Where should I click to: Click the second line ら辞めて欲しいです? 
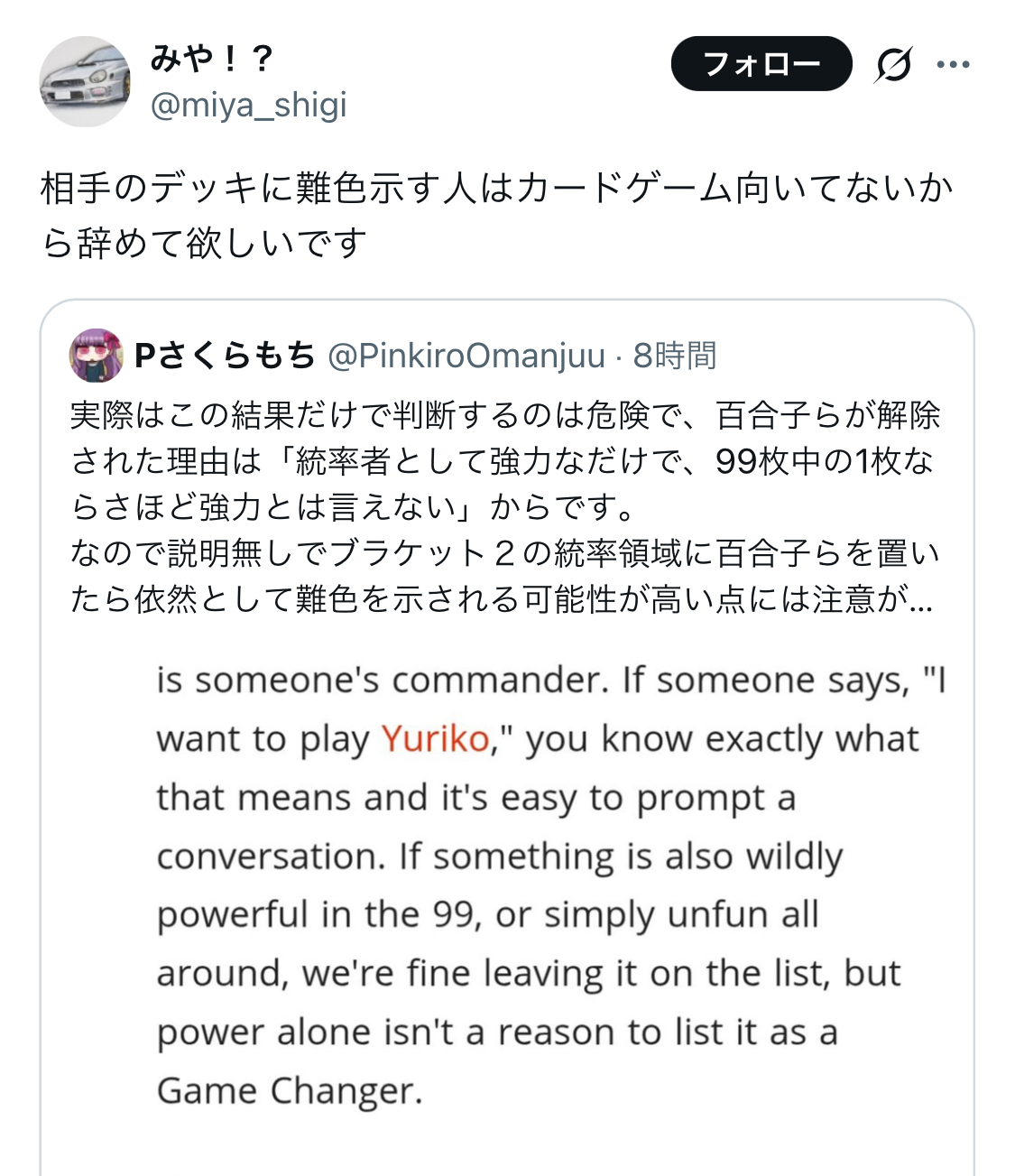[x=205, y=243]
